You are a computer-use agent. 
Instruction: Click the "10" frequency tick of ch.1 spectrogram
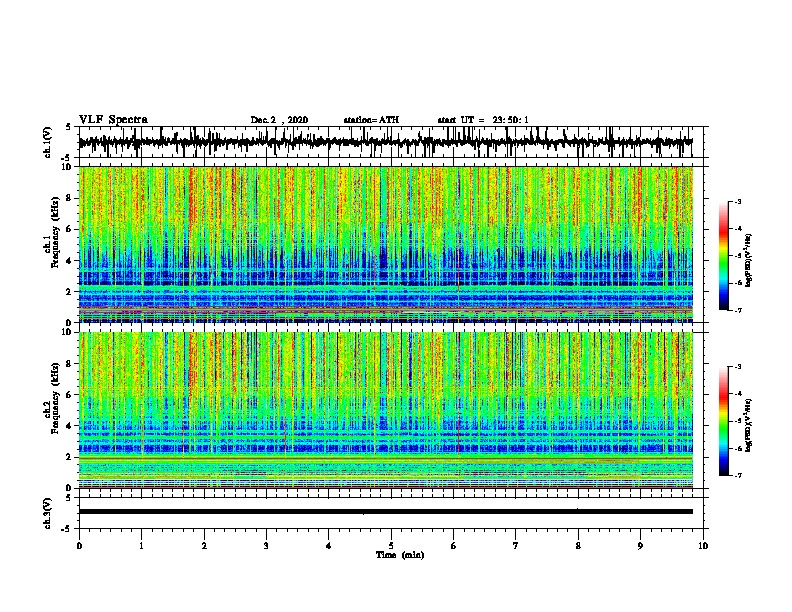[68, 167]
